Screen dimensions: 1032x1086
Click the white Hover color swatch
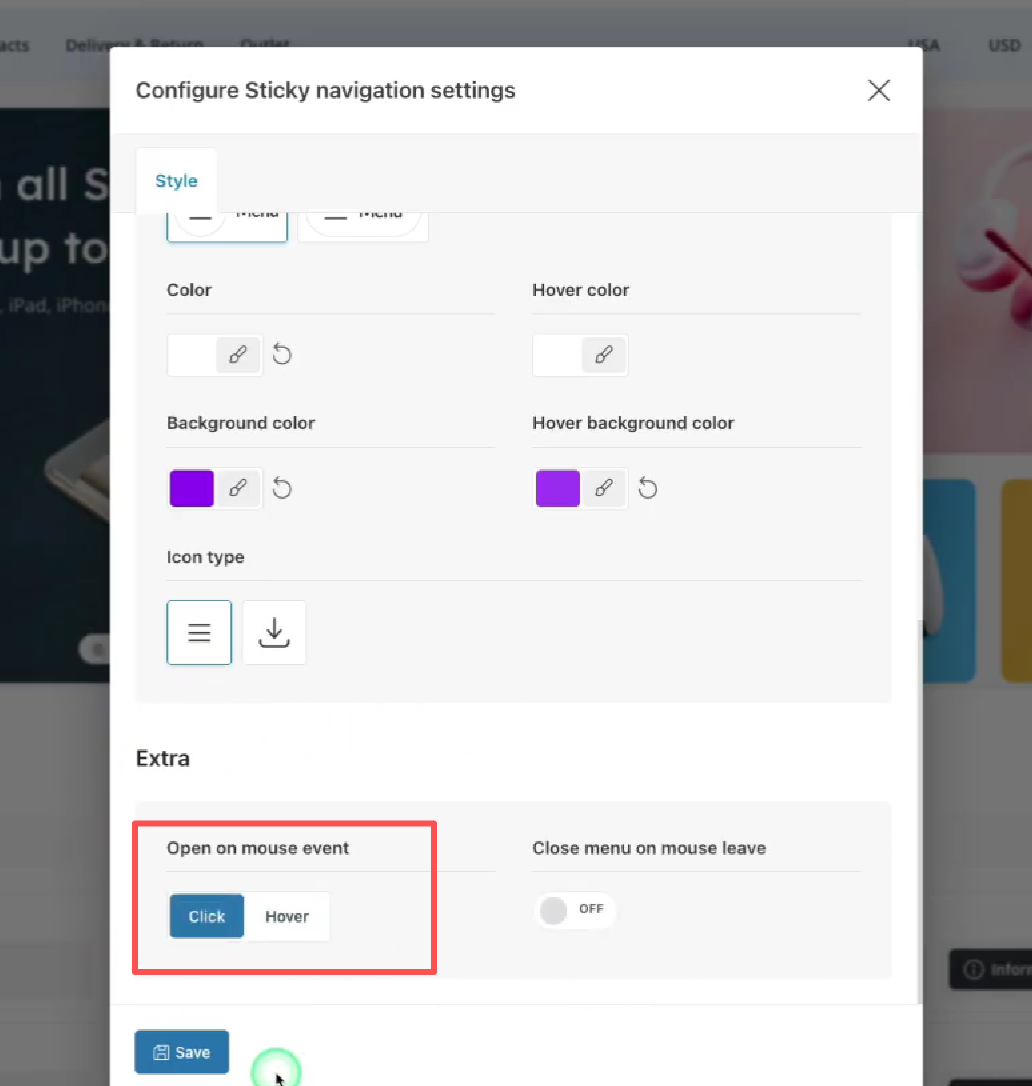tap(558, 355)
